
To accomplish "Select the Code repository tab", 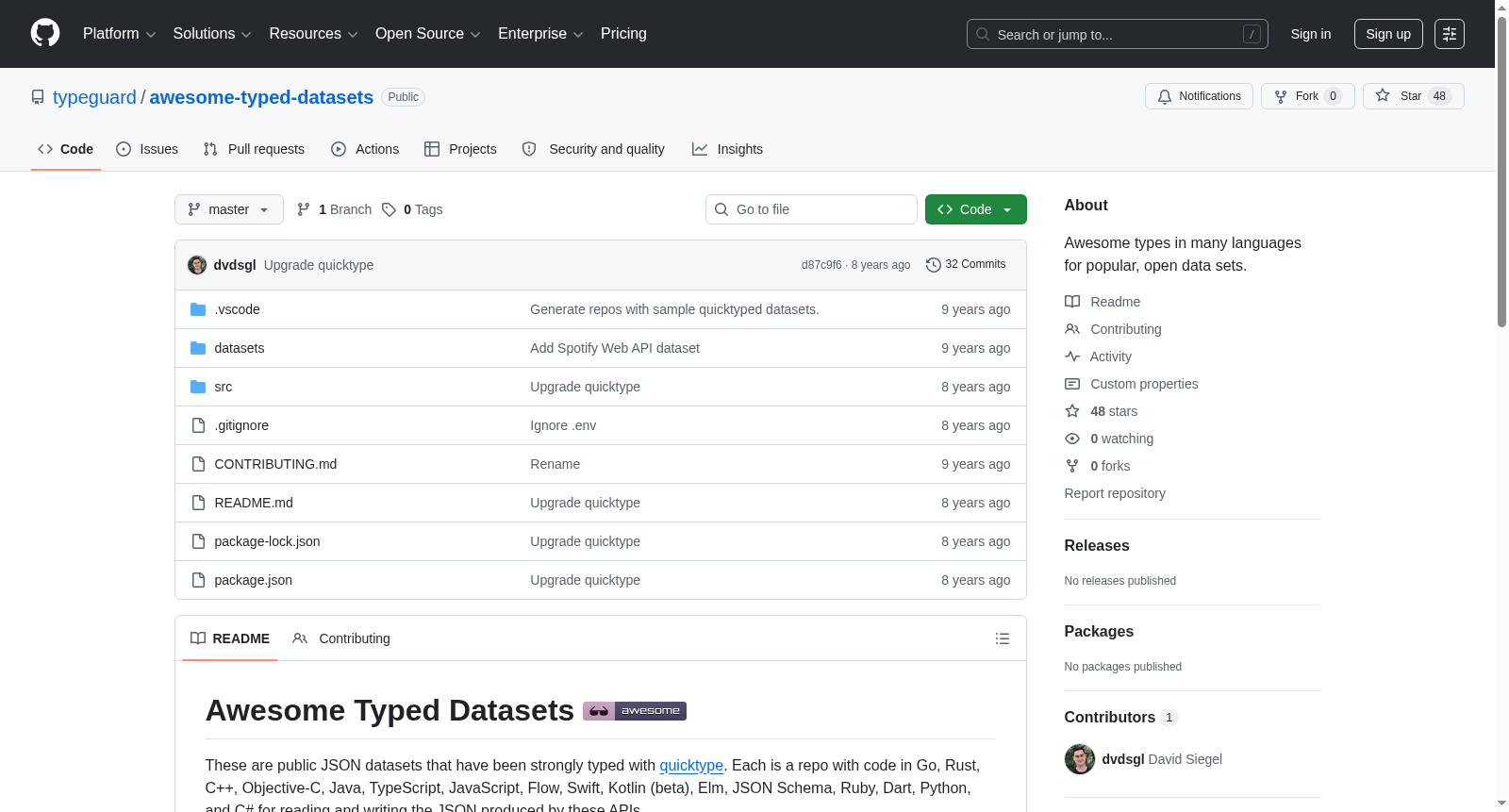I will click(66, 149).
